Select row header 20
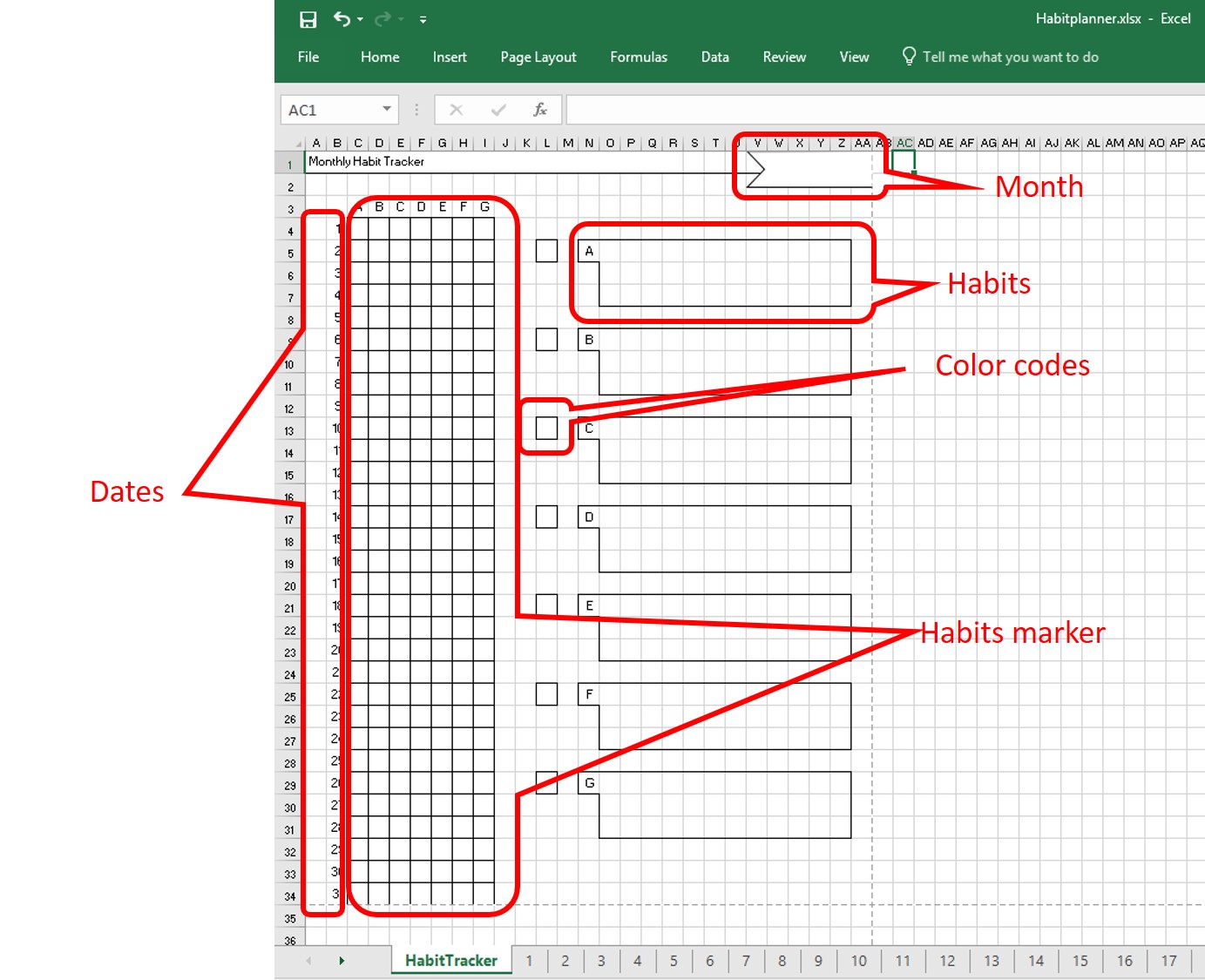The width and height of the screenshot is (1205, 980). coord(290,586)
